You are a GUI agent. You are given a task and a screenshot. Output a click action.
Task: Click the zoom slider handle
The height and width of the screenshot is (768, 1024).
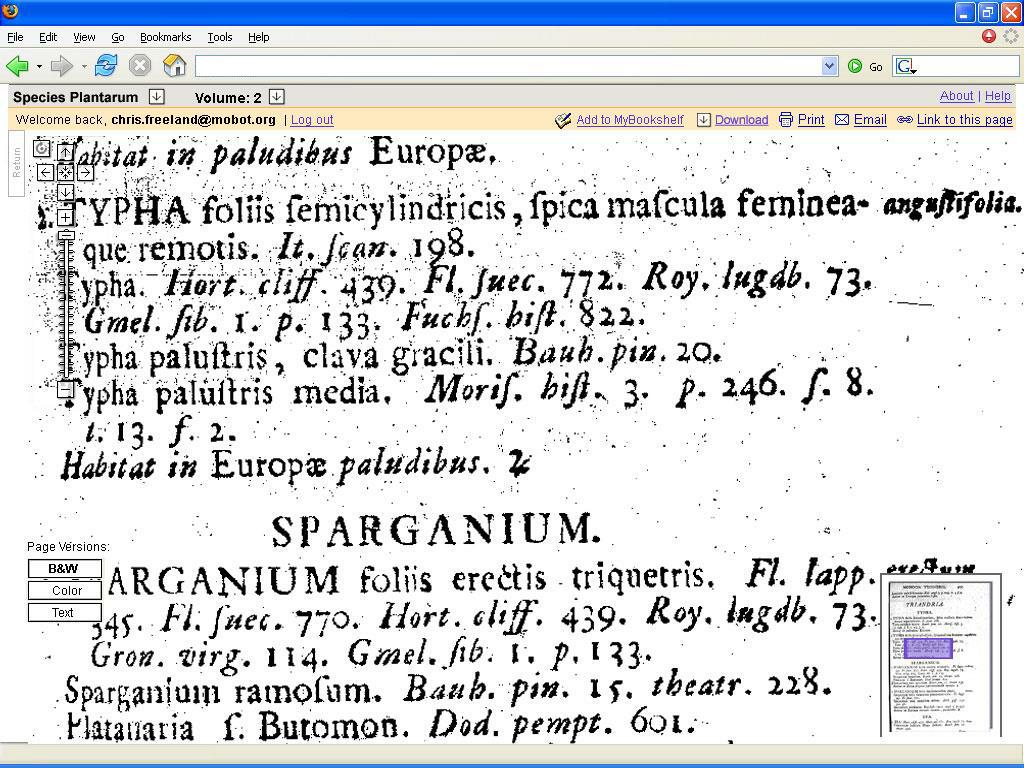tap(66, 236)
